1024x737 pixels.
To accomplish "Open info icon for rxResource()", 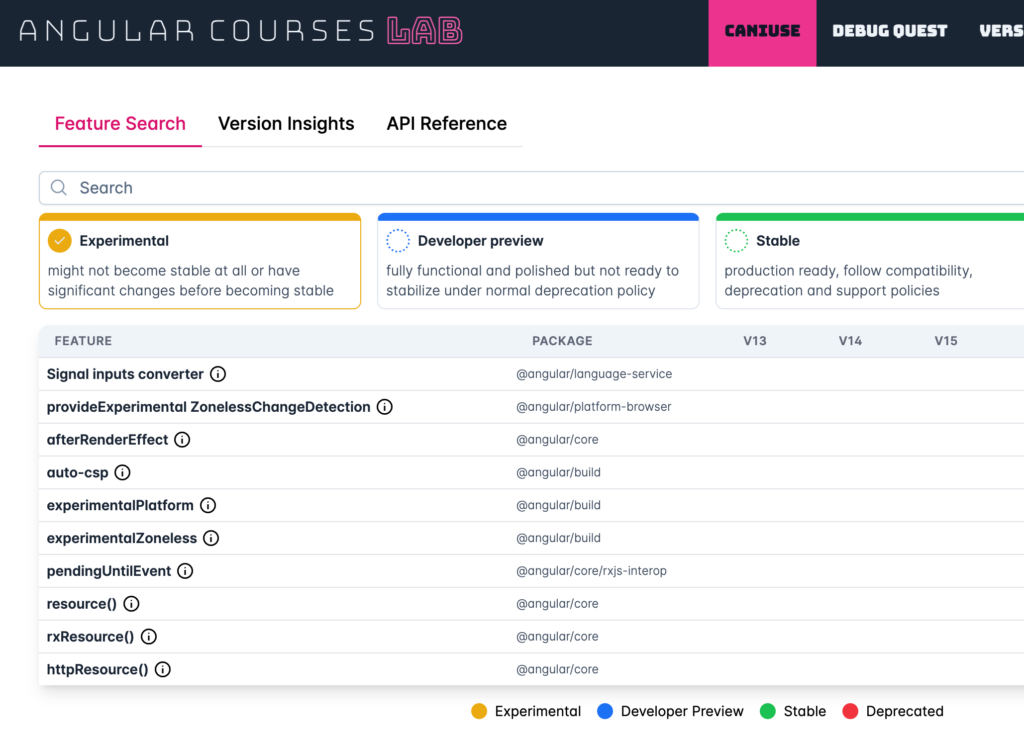I will click(149, 636).
